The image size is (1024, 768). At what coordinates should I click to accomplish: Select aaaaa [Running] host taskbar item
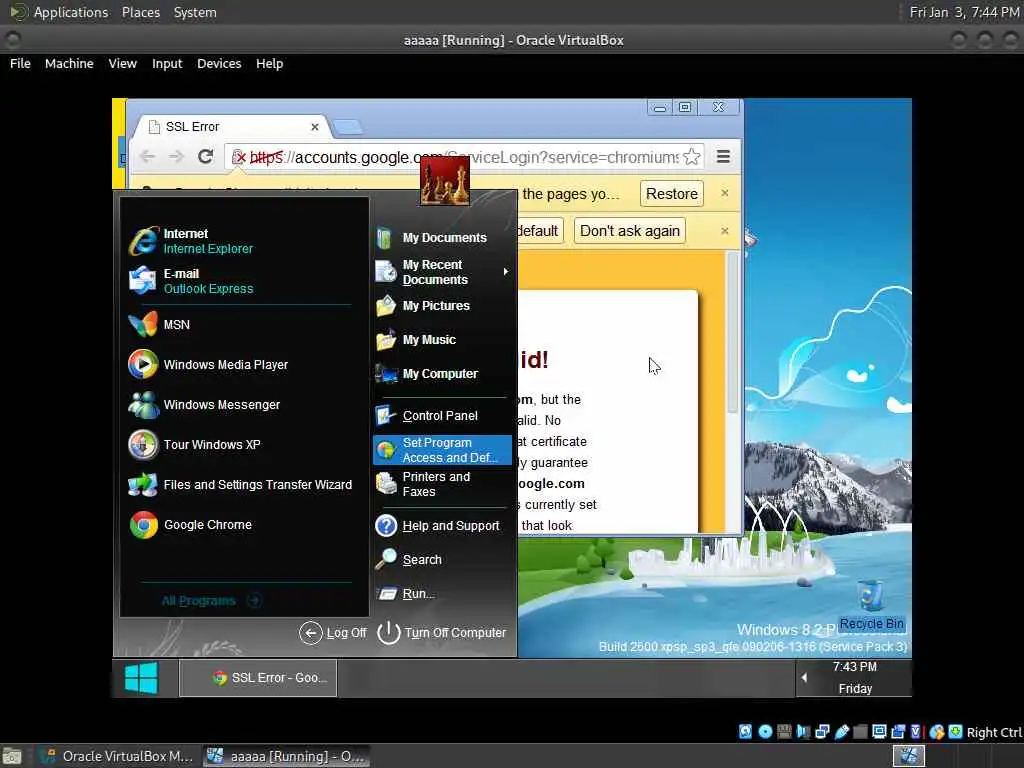[x=286, y=756]
